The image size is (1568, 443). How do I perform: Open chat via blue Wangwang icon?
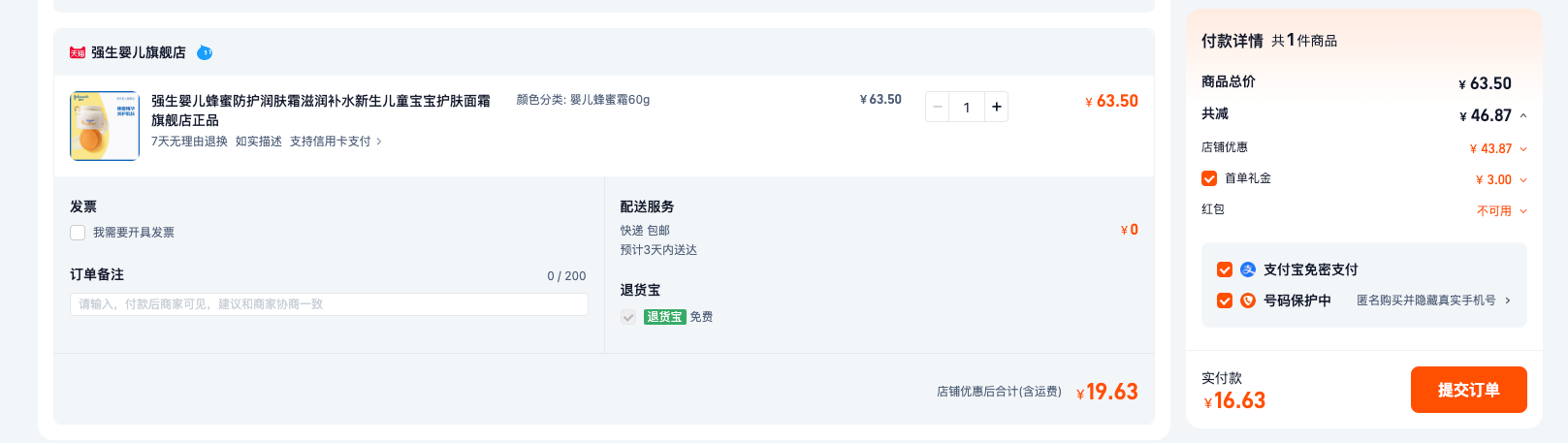pyautogui.click(x=205, y=52)
